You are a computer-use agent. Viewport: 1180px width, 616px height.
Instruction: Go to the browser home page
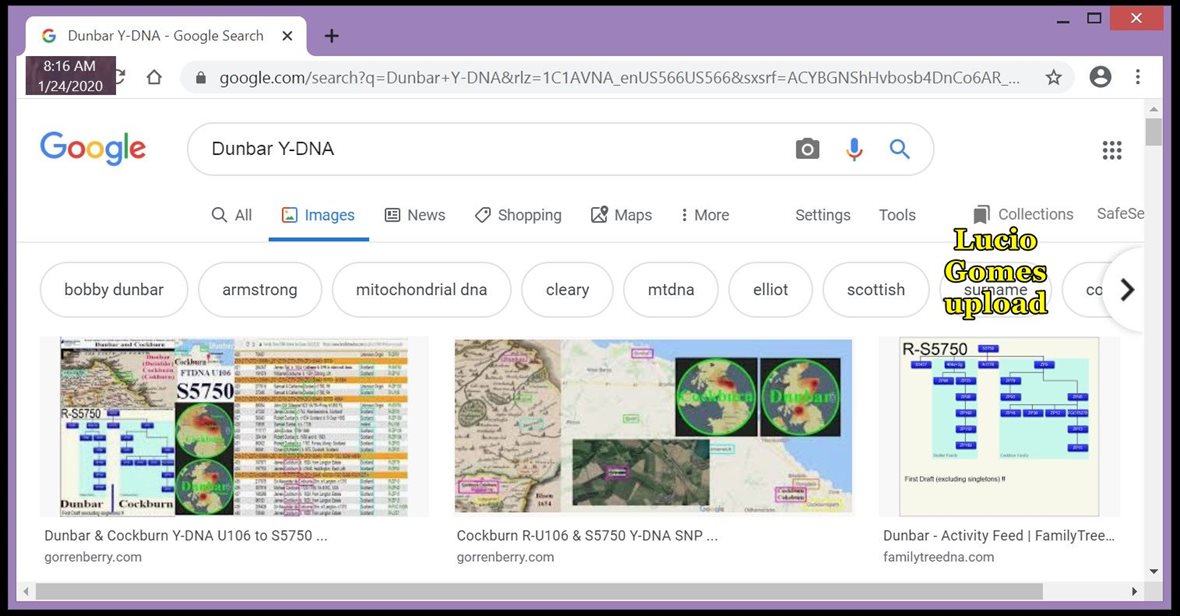[x=154, y=77]
